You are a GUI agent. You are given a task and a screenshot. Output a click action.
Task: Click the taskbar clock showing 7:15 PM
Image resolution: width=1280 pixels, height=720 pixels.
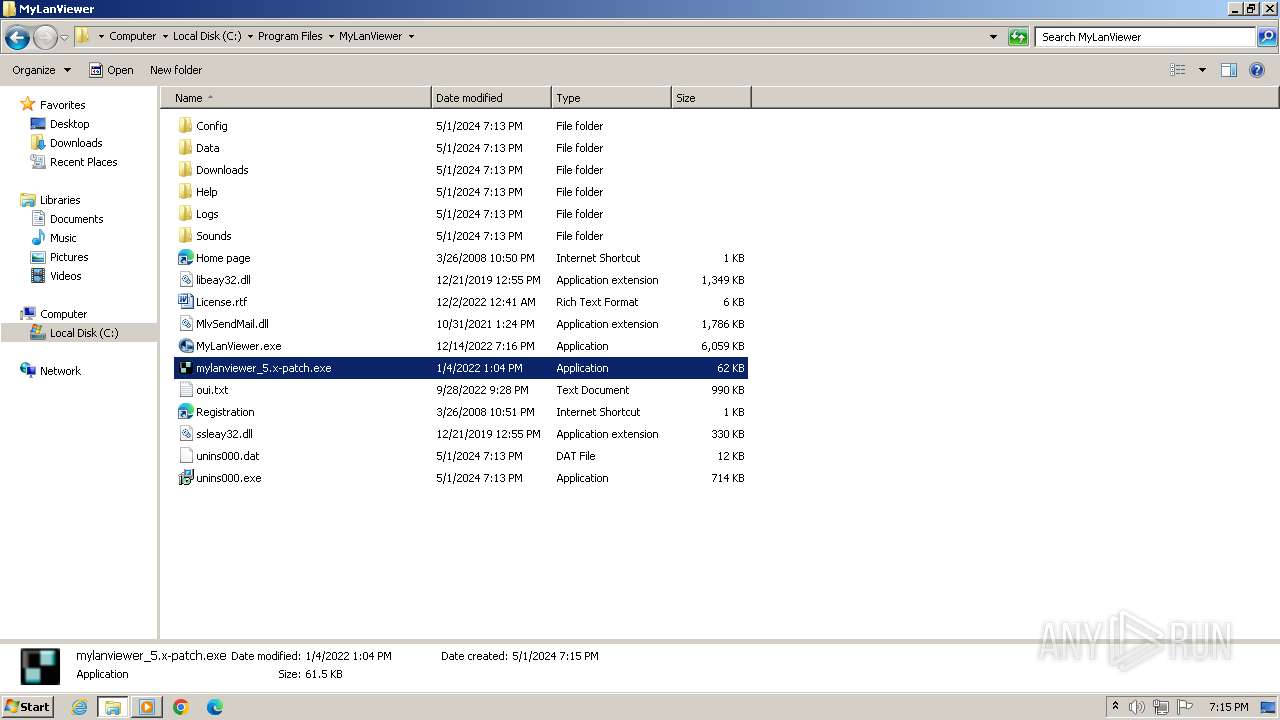(1228, 707)
